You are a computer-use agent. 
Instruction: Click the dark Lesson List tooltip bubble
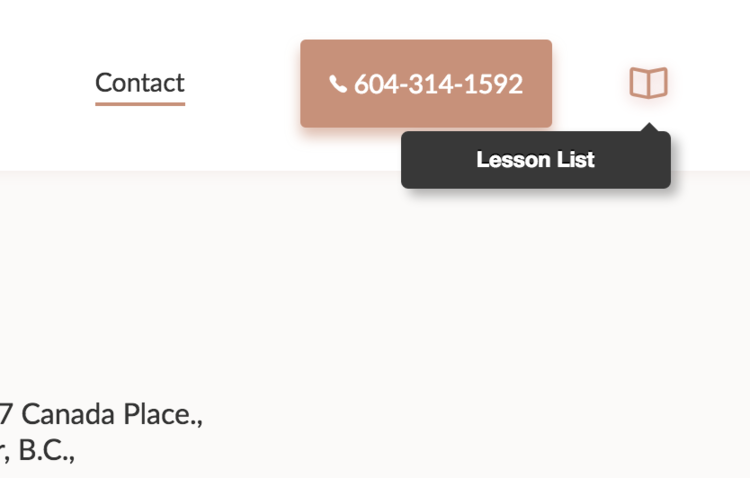[536, 160]
